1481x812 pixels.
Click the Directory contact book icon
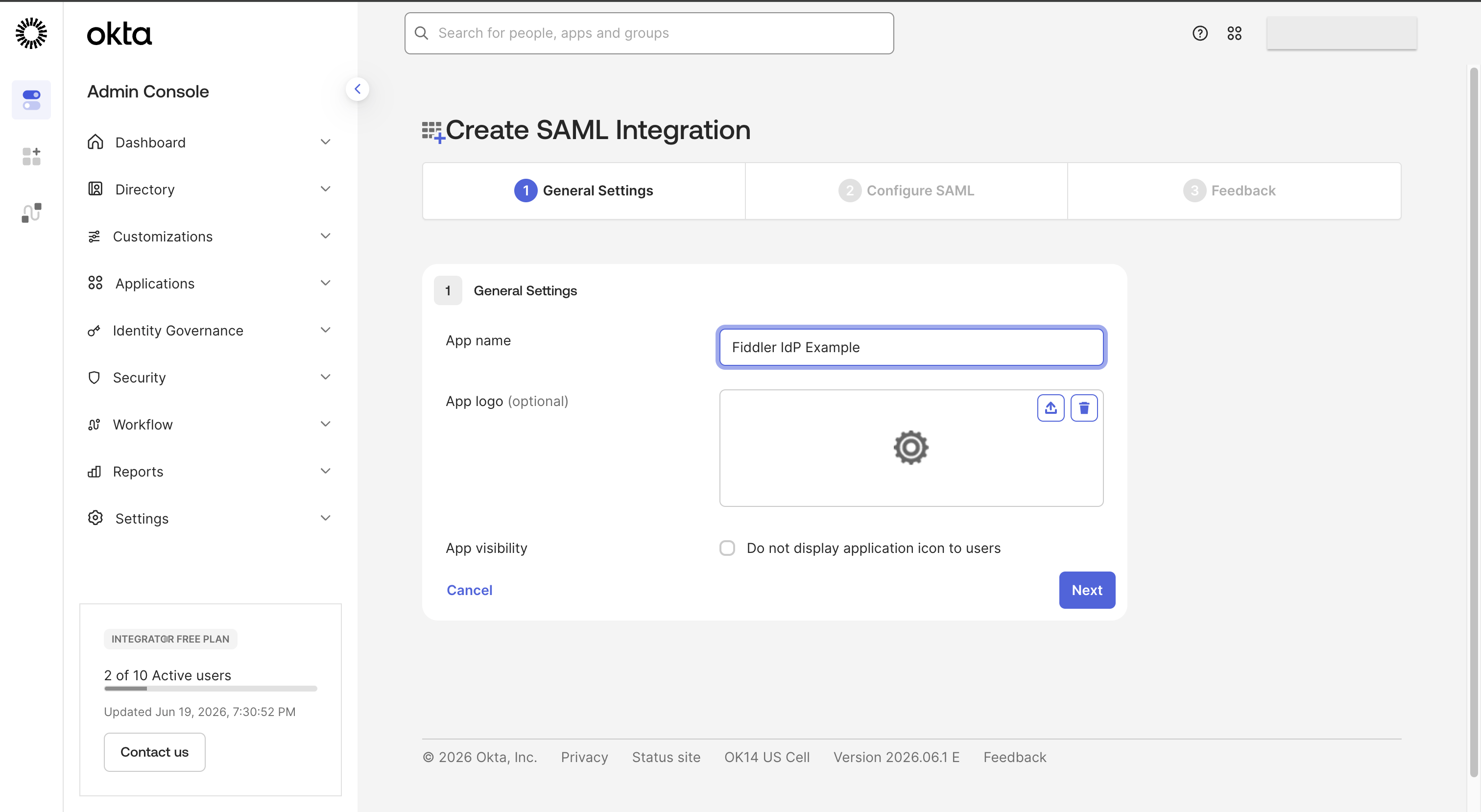pos(96,189)
